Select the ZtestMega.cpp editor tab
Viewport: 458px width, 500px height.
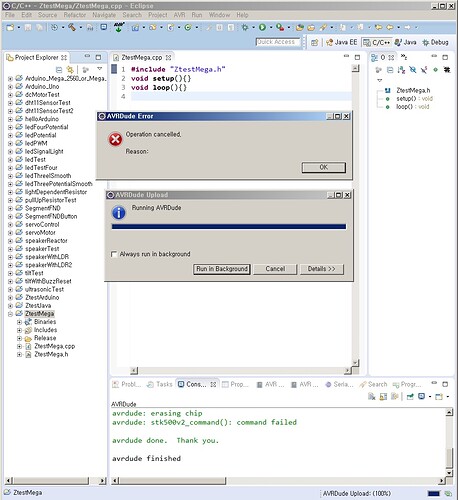tap(142, 57)
